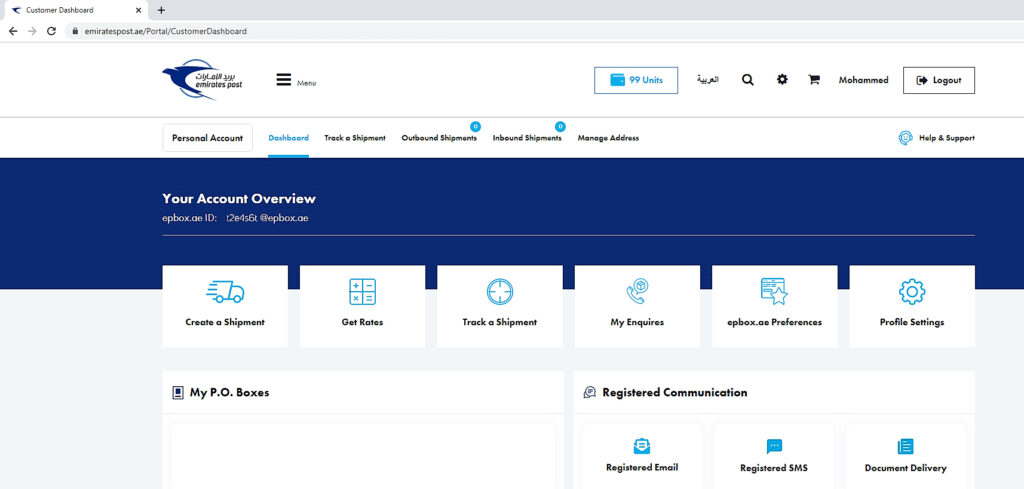Open the shopping cart icon
Screen dimensions: 1024x489
tap(814, 80)
